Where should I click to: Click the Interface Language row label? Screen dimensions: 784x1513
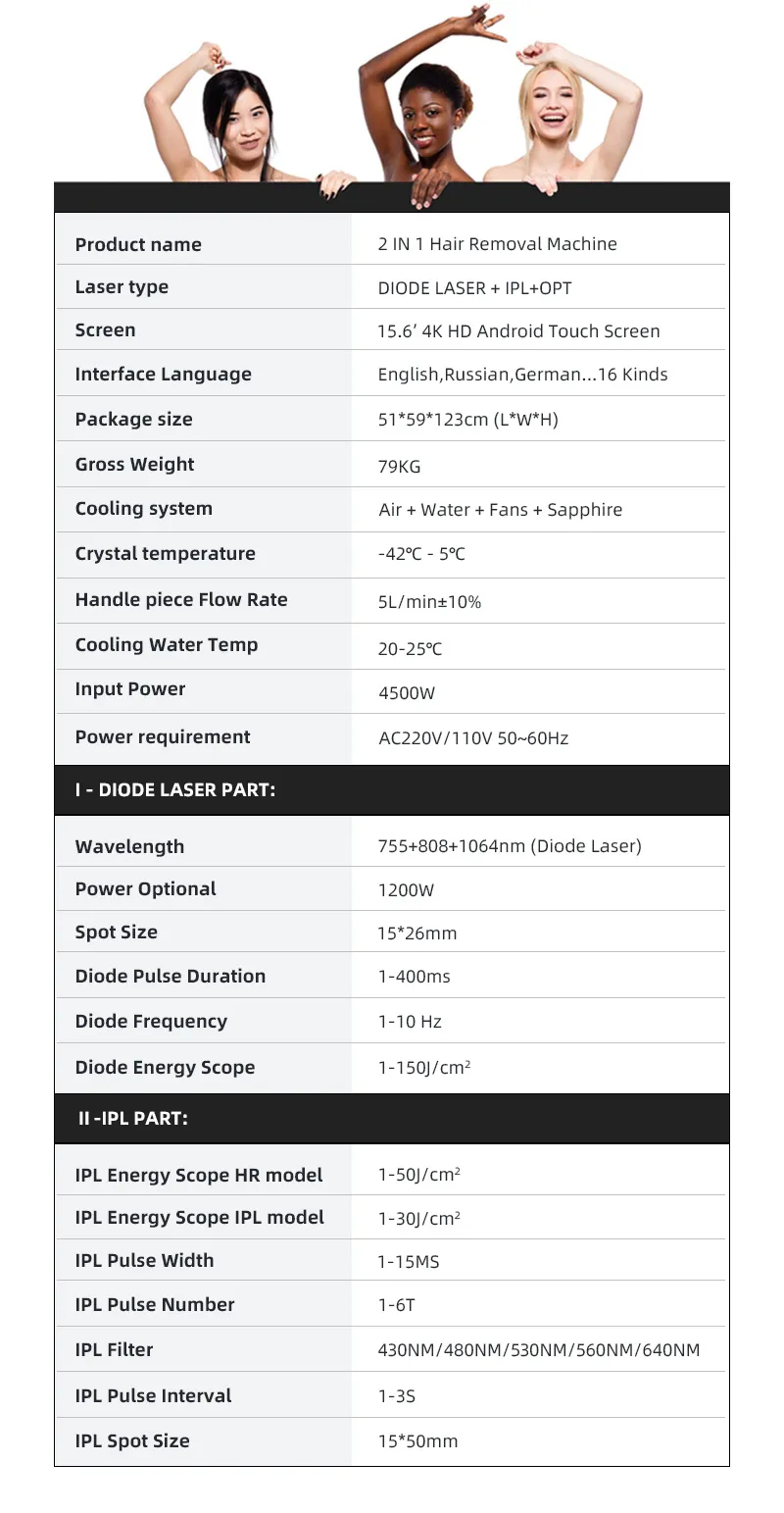[164, 374]
